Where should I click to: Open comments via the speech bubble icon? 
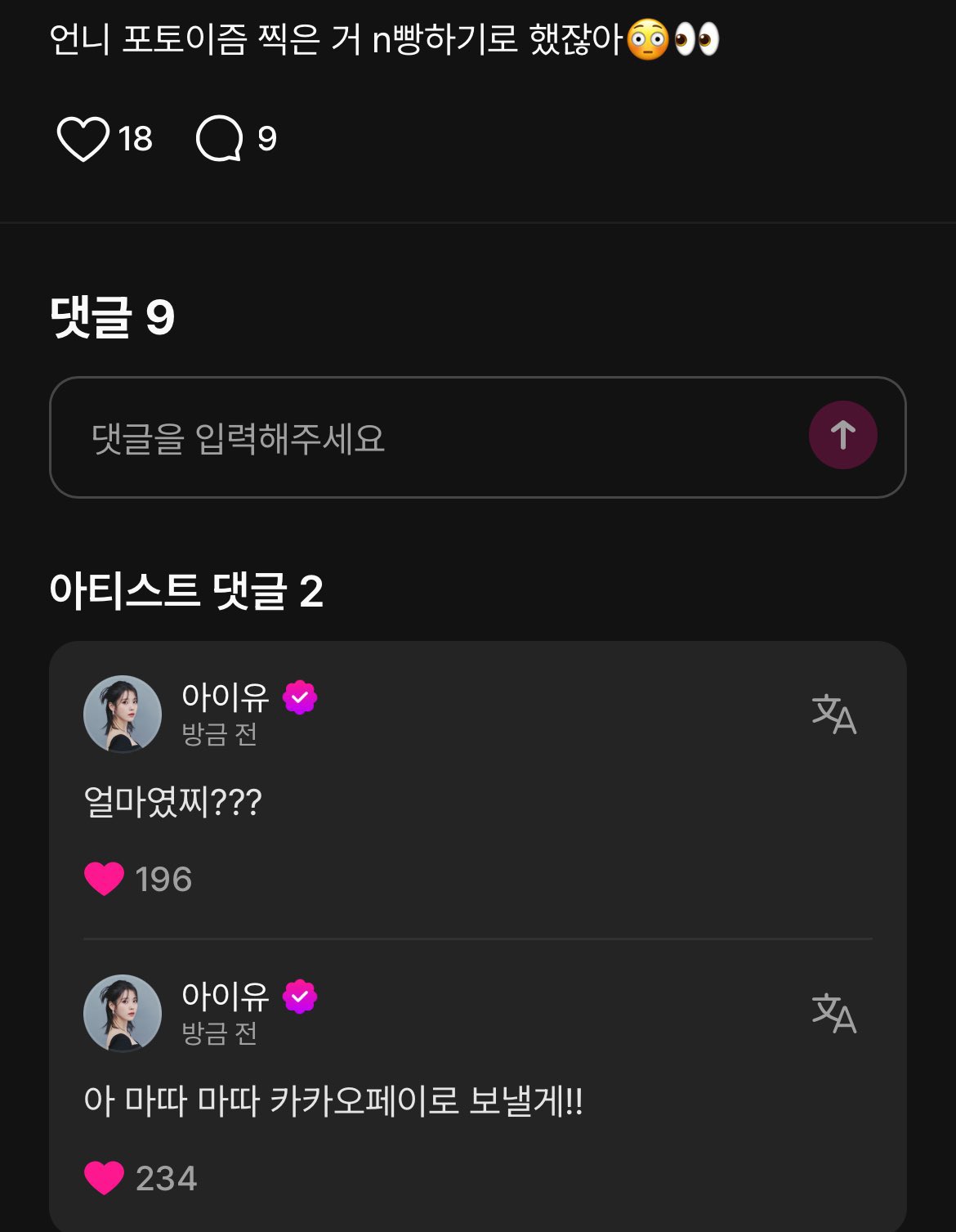219,138
